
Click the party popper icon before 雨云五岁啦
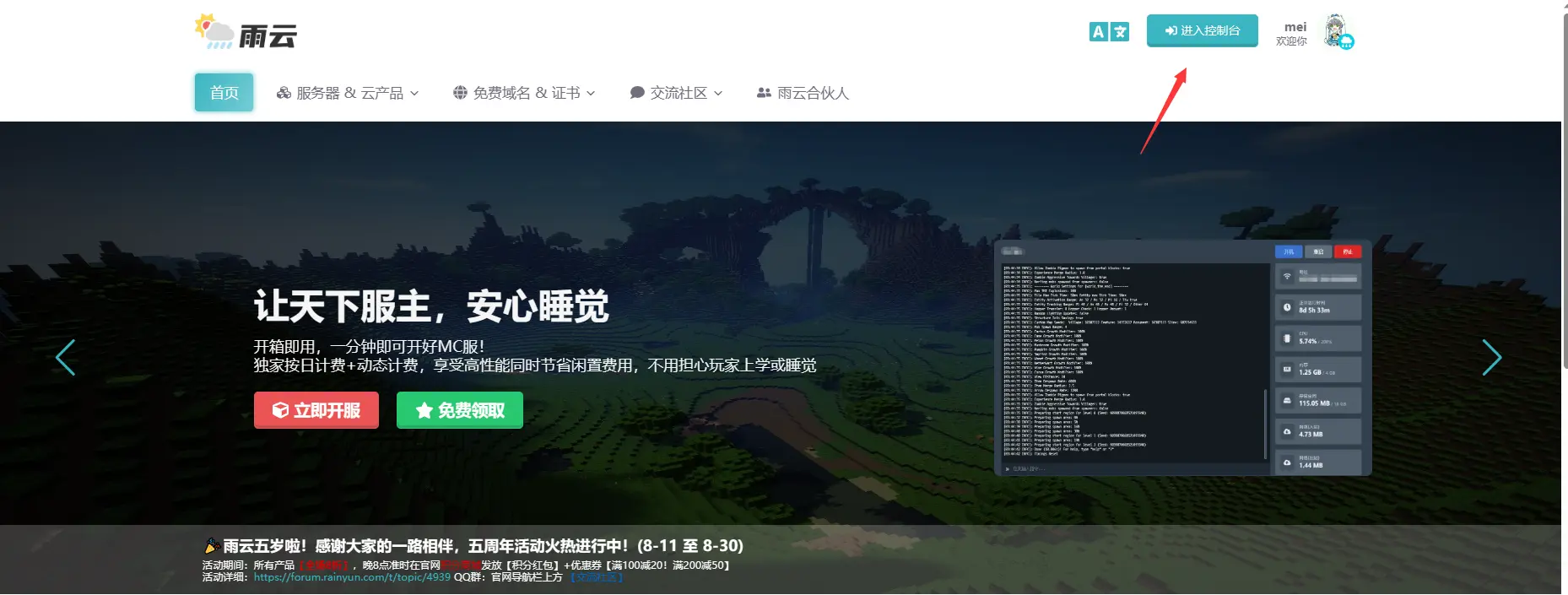(x=212, y=546)
